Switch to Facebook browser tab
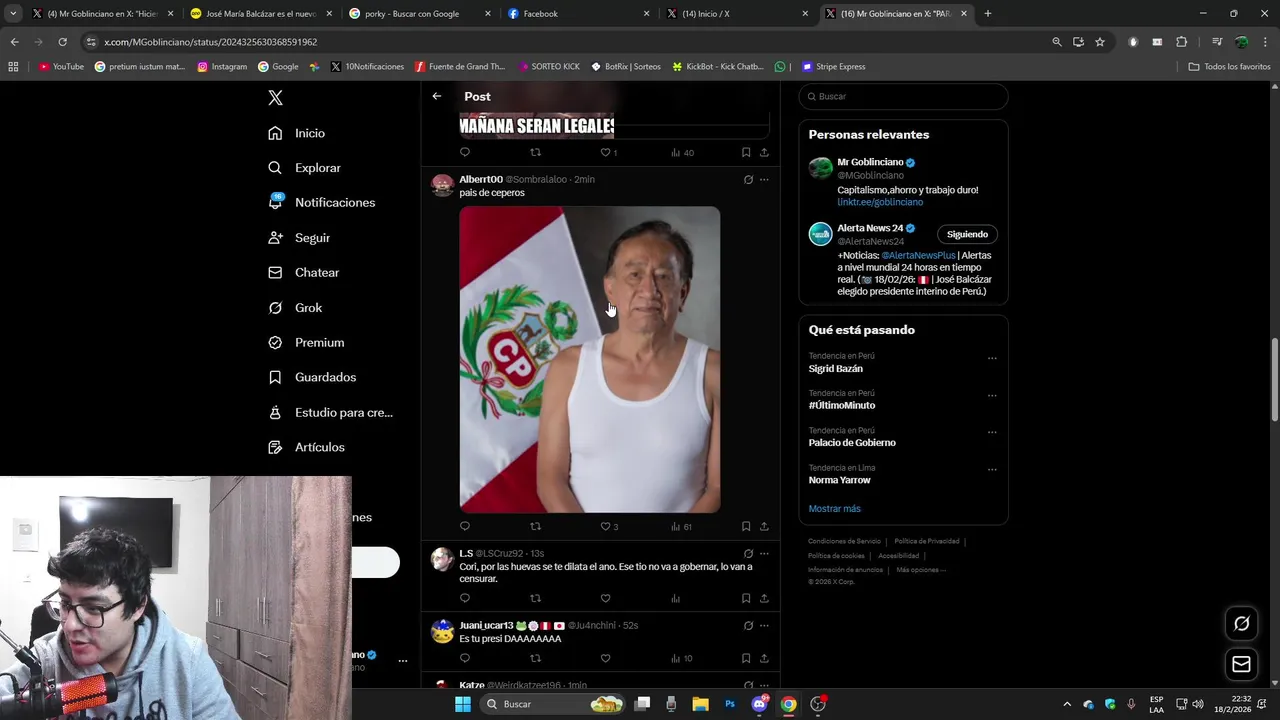This screenshot has height=720, width=1280. coord(579,14)
